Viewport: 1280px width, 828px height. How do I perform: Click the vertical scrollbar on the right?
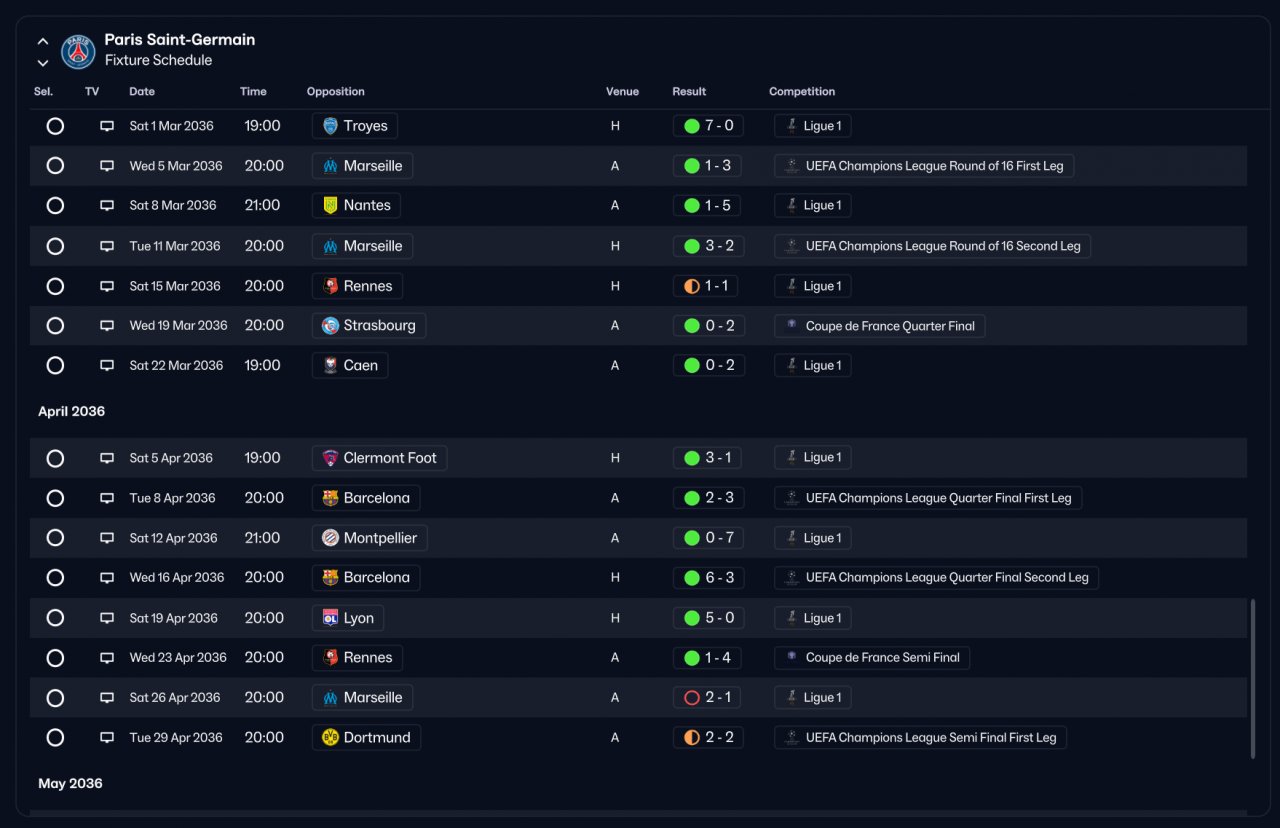point(1252,679)
